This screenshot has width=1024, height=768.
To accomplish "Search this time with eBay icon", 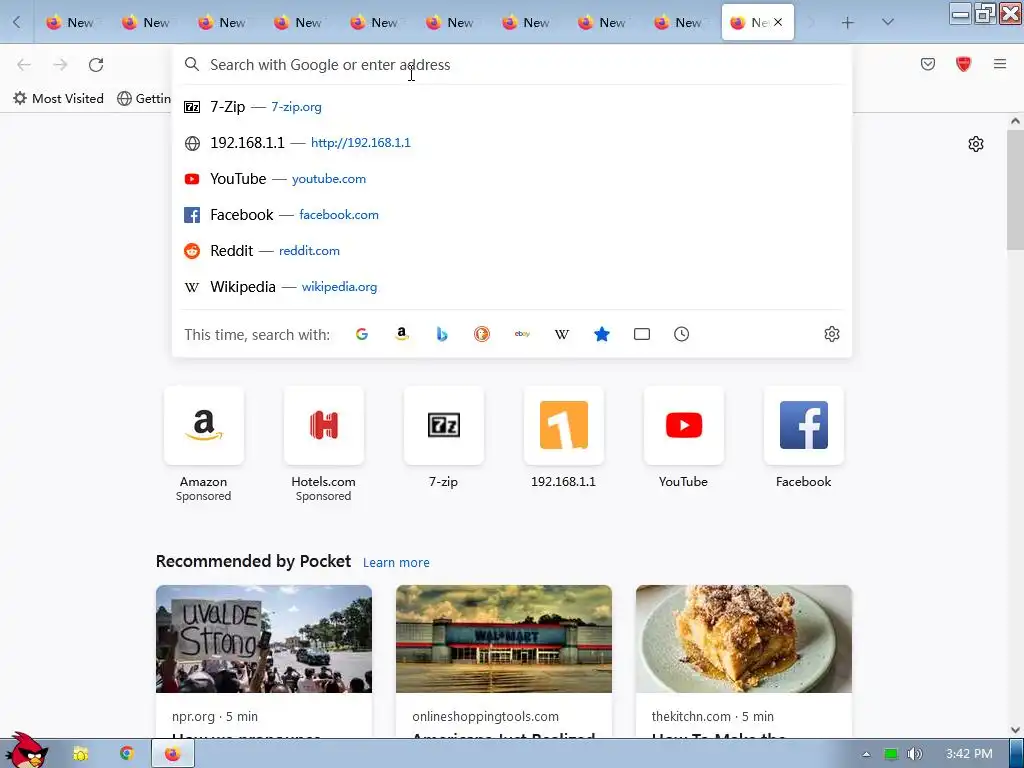I will pos(522,334).
